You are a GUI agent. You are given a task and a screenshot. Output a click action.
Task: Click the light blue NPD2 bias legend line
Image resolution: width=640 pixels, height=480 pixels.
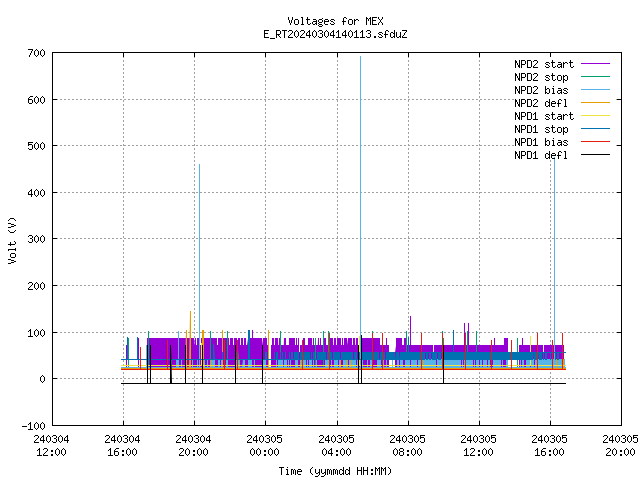(x=596, y=90)
